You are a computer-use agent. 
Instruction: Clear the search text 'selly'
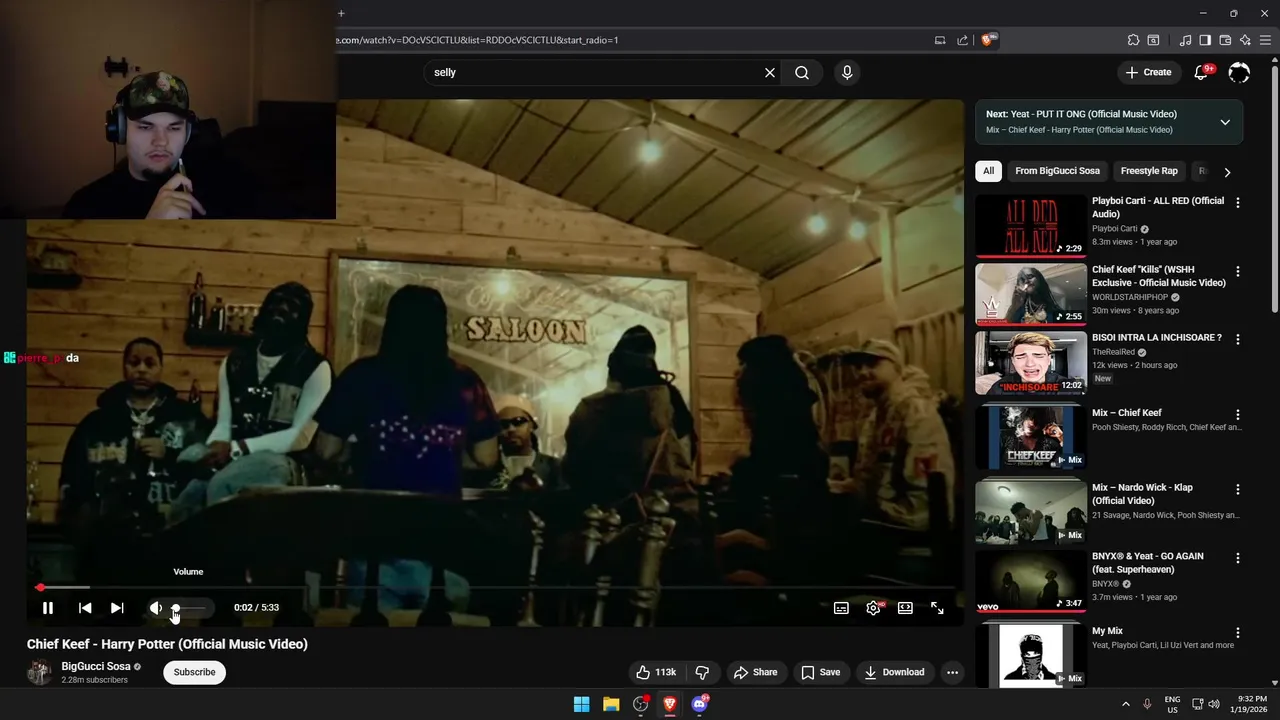point(770,72)
